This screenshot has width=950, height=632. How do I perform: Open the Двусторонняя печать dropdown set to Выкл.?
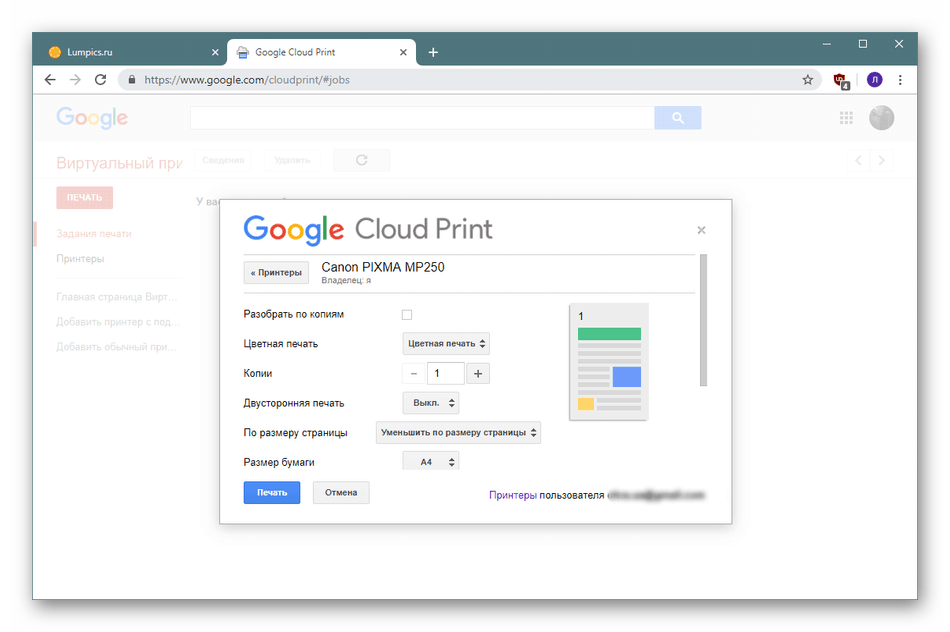[x=431, y=403]
